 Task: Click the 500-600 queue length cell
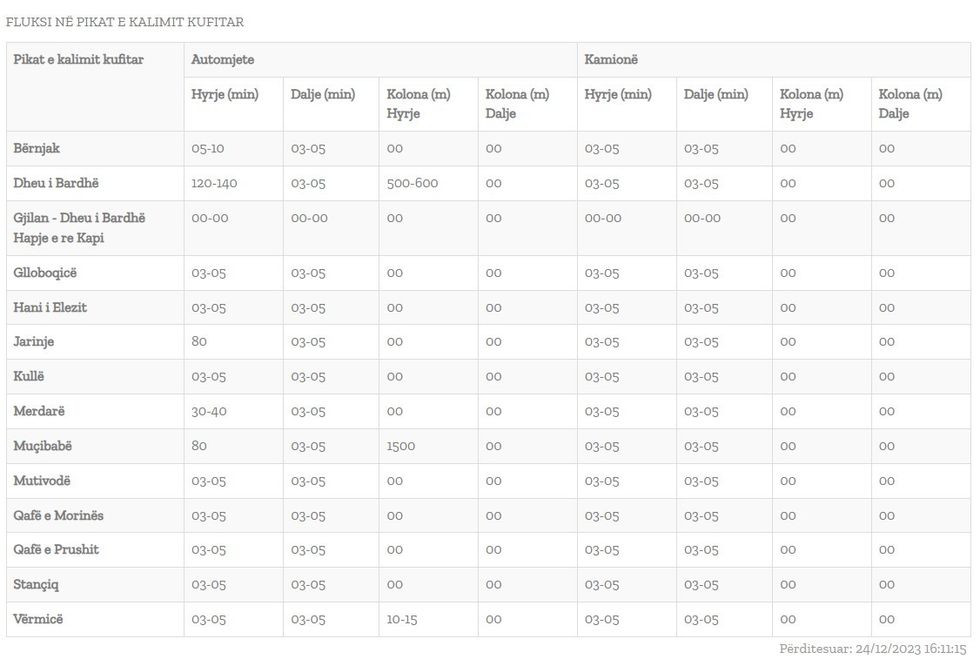coord(412,184)
